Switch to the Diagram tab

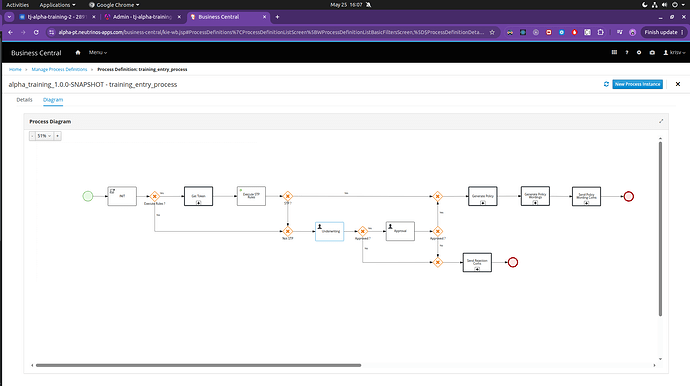53,100
